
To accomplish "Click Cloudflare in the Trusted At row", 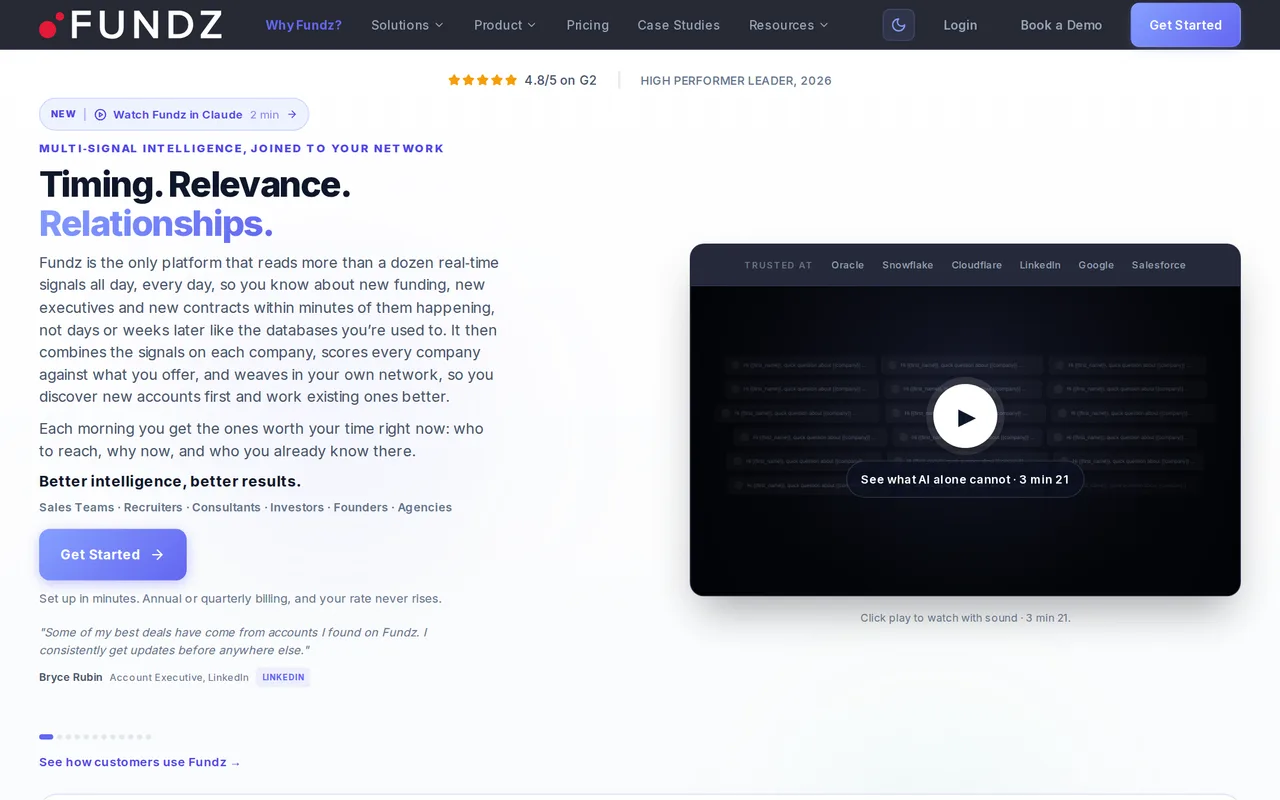I will [977, 265].
